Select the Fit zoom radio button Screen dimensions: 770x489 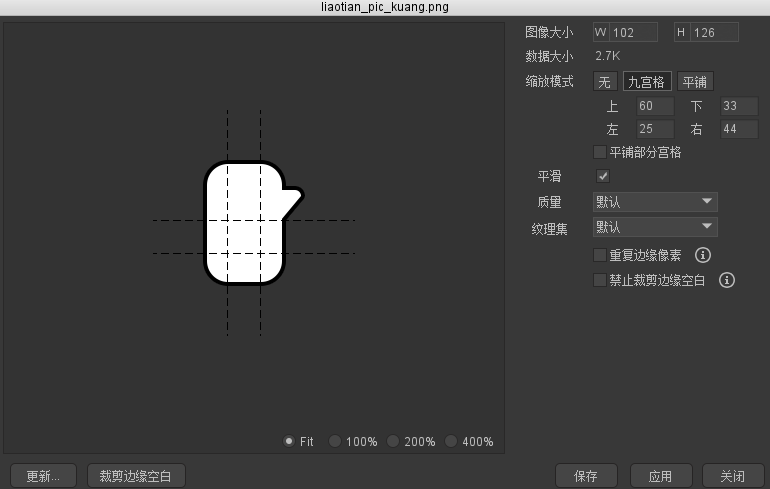[289, 441]
